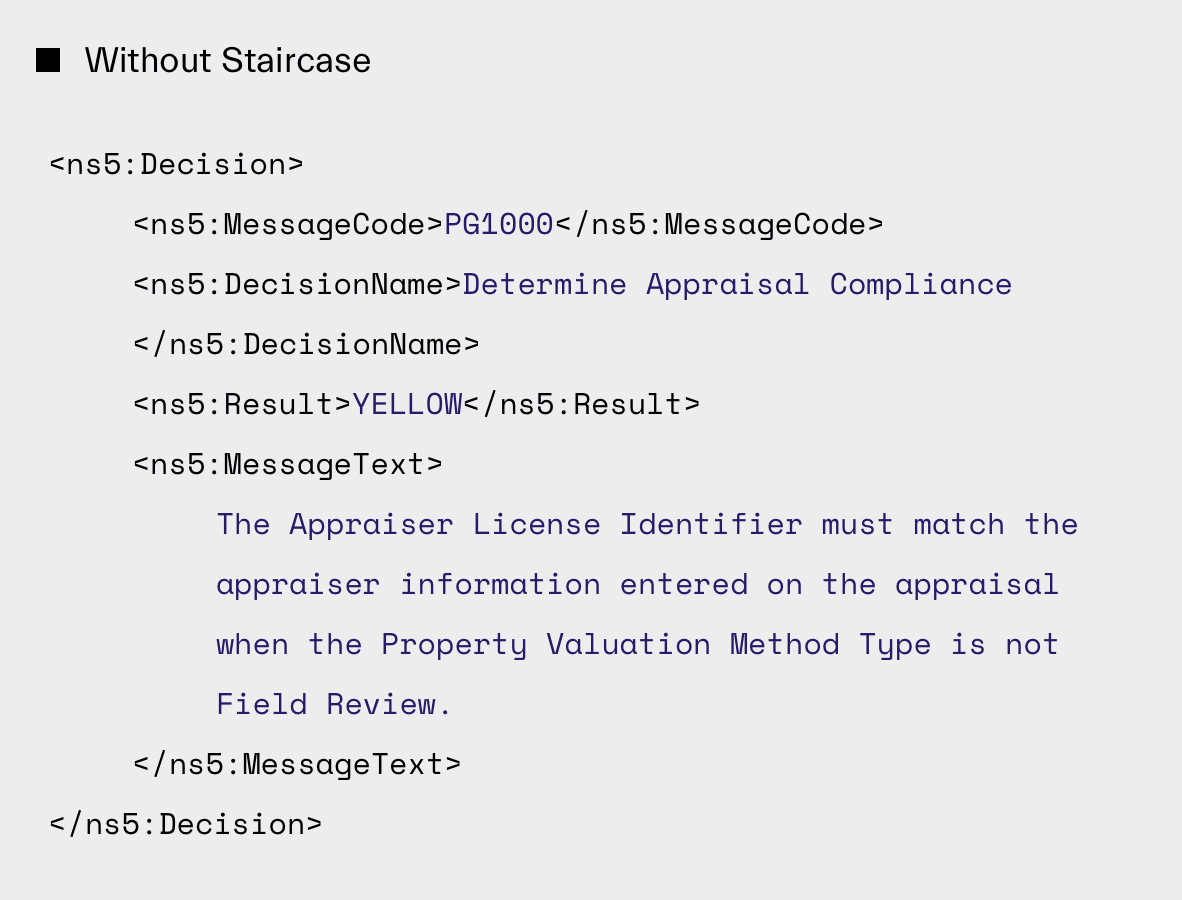Click the opening ns5:MessageCode tag
This screenshot has width=1182, height=900.
(x=288, y=225)
